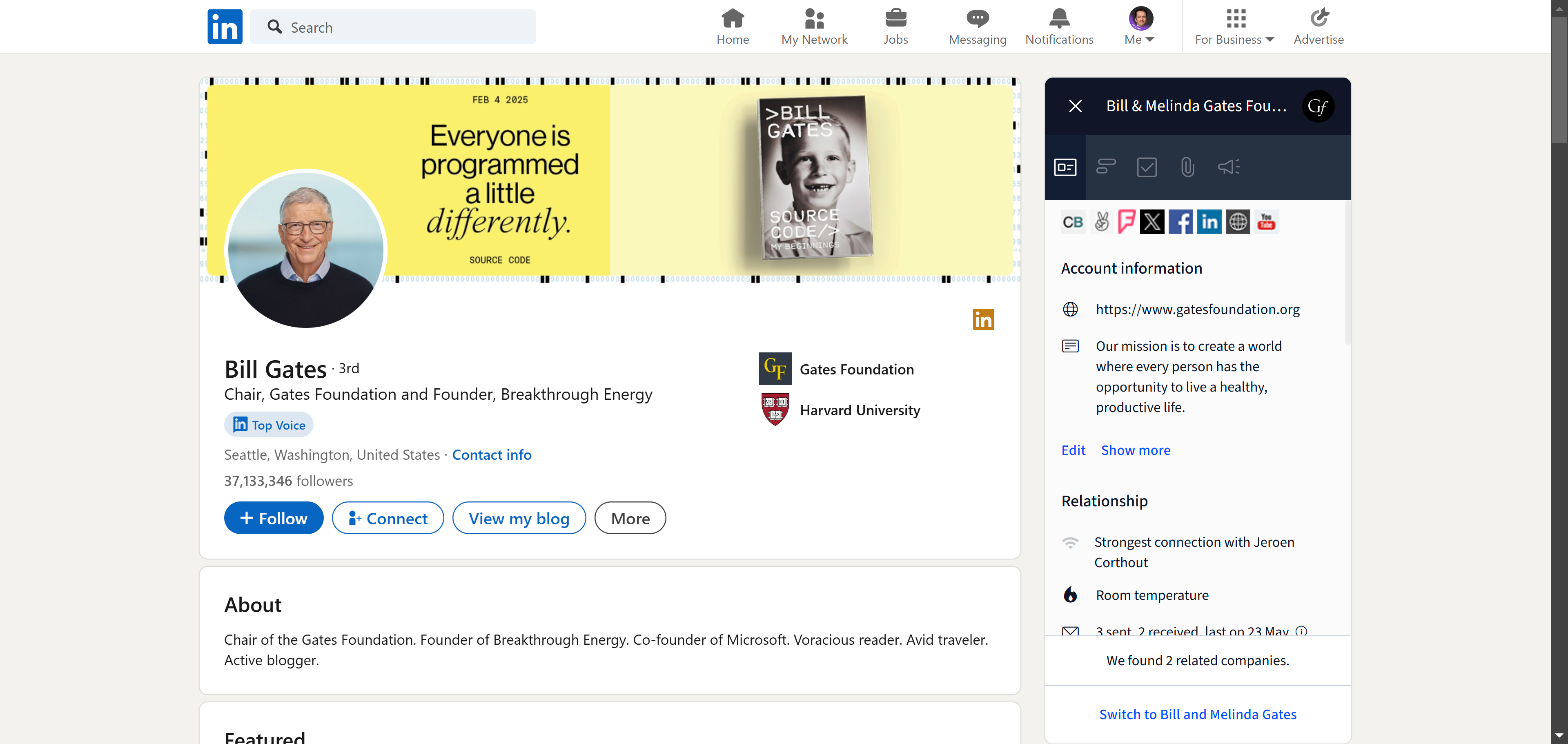Click the Follow button
1568x744 pixels.
(274, 518)
